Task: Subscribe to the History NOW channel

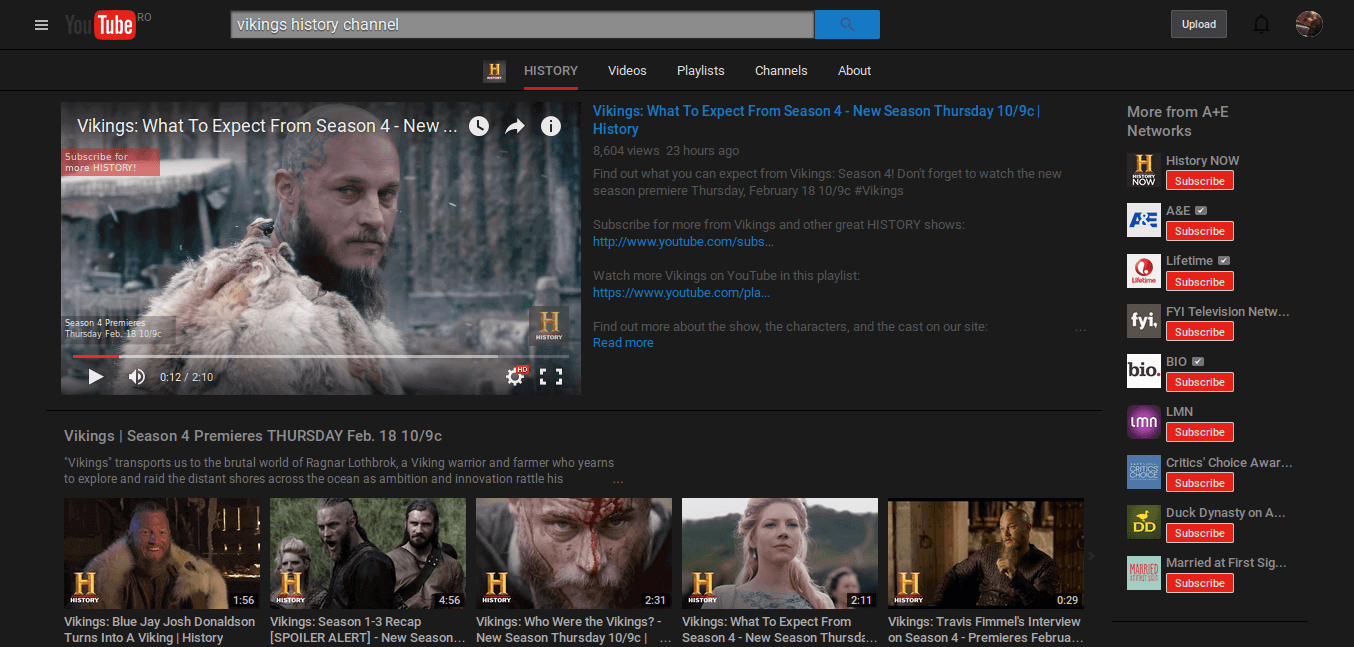Action: click(x=1199, y=181)
